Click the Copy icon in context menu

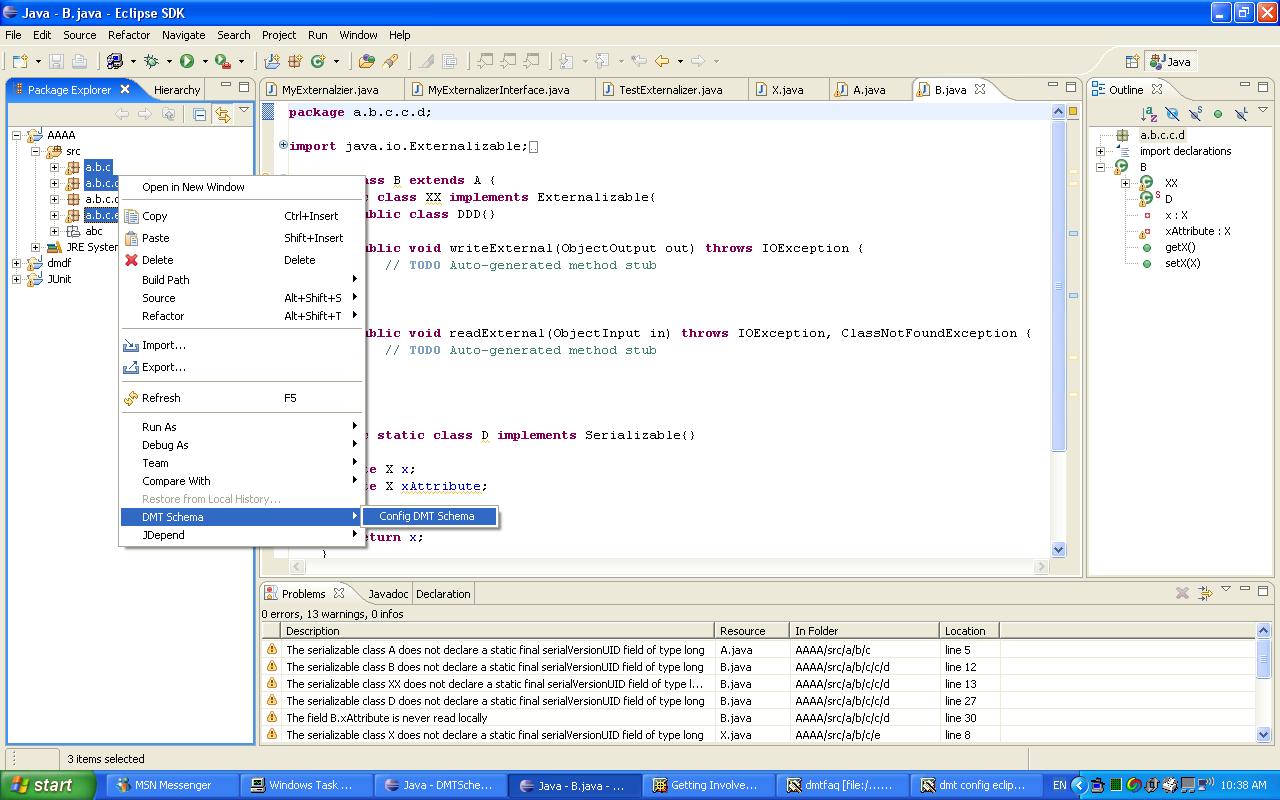(x=131, y=216)
